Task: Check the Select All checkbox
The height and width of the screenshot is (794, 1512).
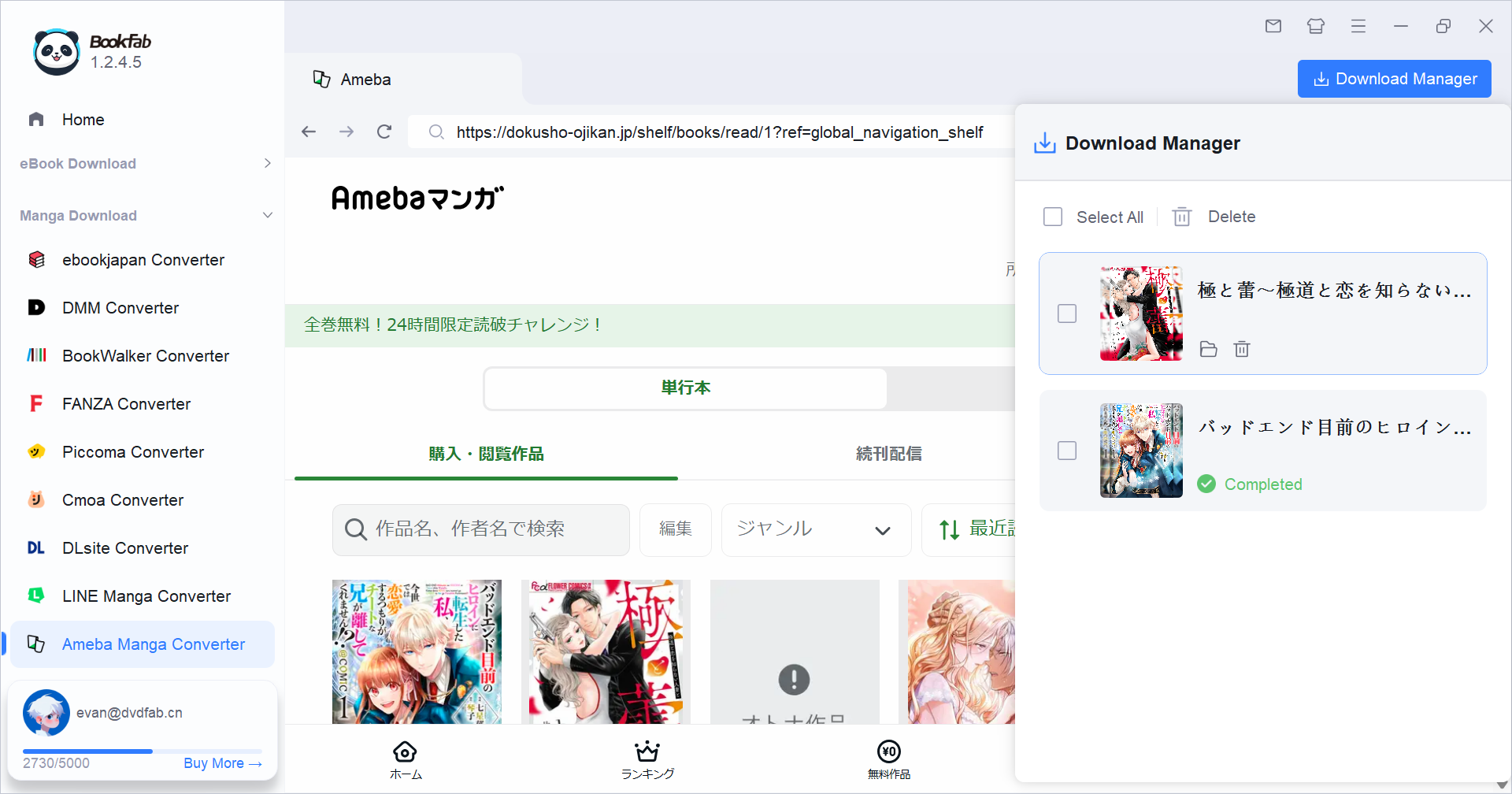Action: tap(1053, 217)
